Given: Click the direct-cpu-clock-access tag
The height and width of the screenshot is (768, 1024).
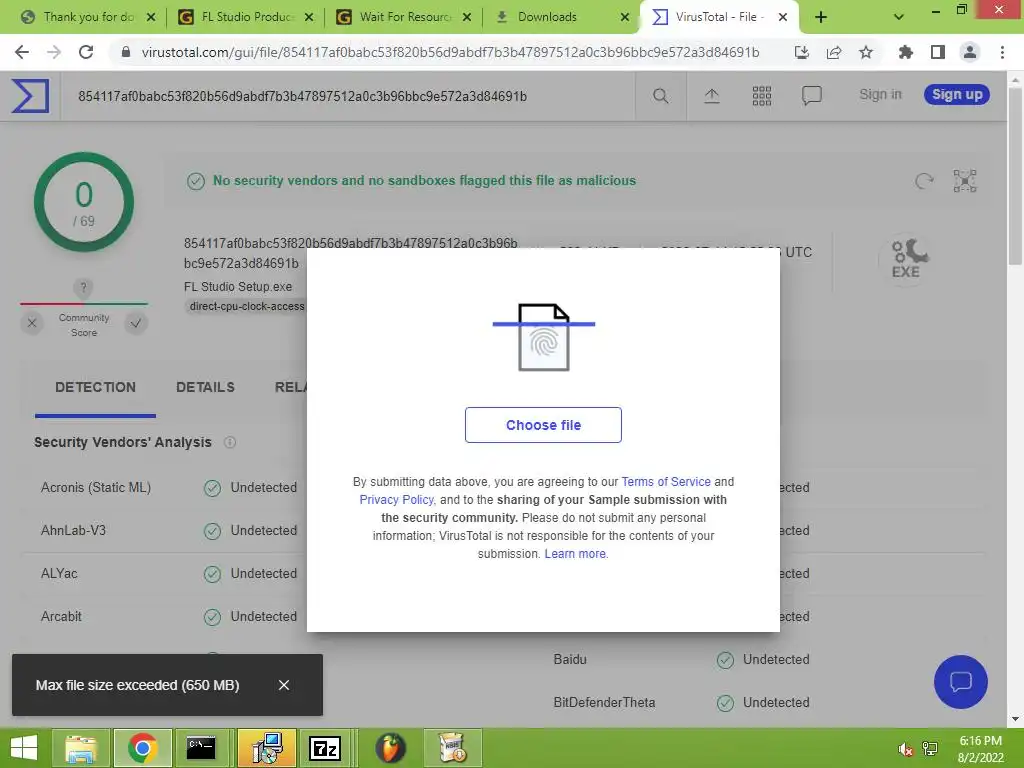Looking at the screenshot, I should [246, 306].
